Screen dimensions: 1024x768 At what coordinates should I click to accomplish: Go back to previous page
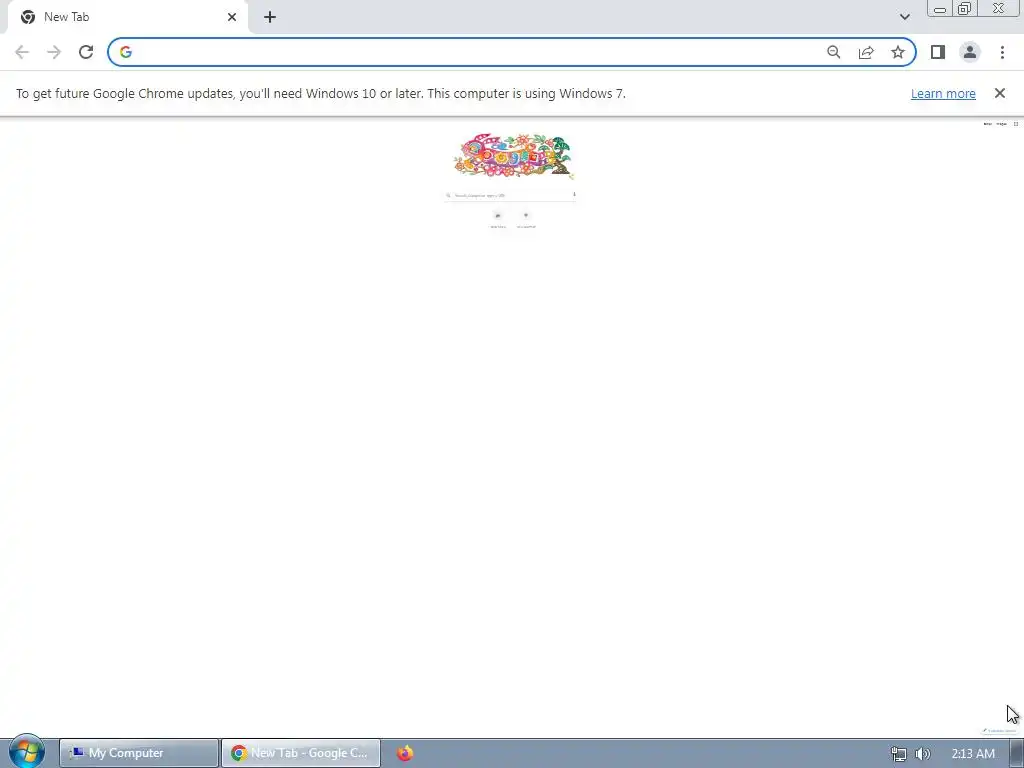coord(22,52)
